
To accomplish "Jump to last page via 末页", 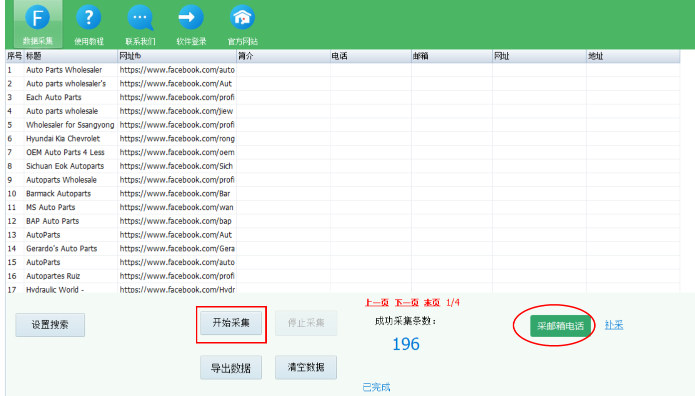I will click(x=432, y=302).
